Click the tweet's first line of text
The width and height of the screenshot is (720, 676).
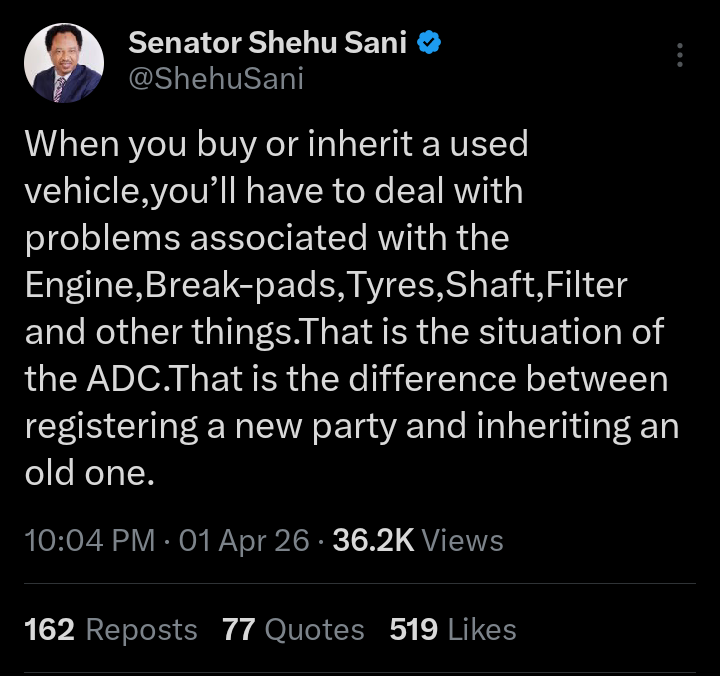pos(276,144)
